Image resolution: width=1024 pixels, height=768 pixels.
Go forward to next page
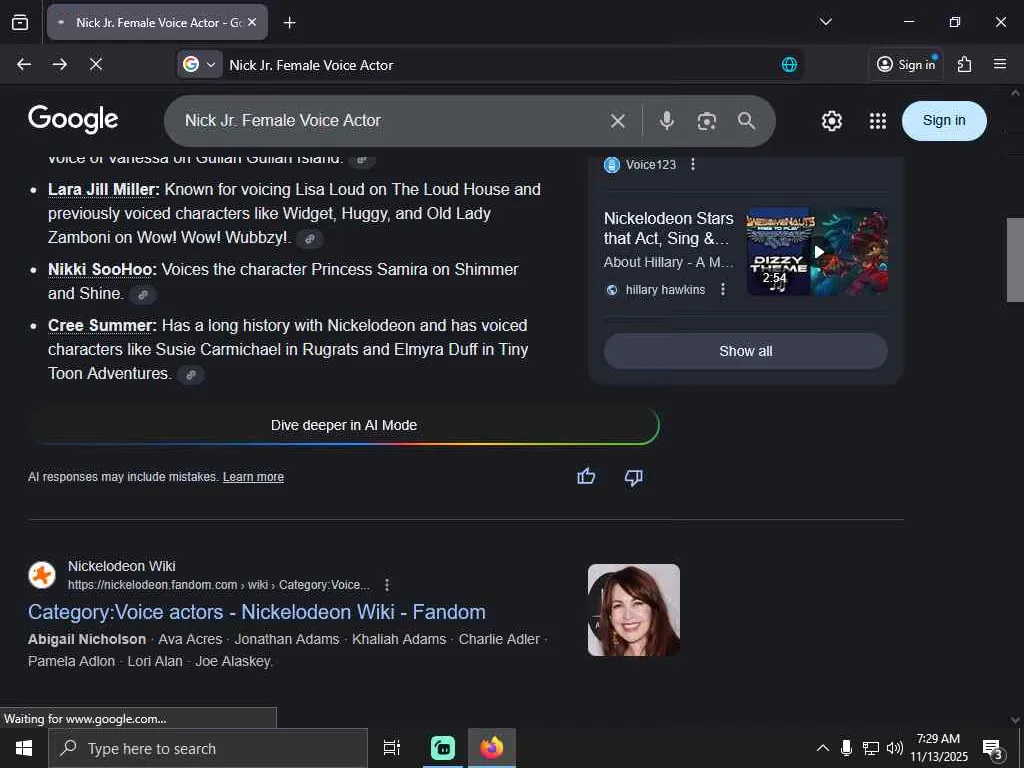tap(59, 64)
